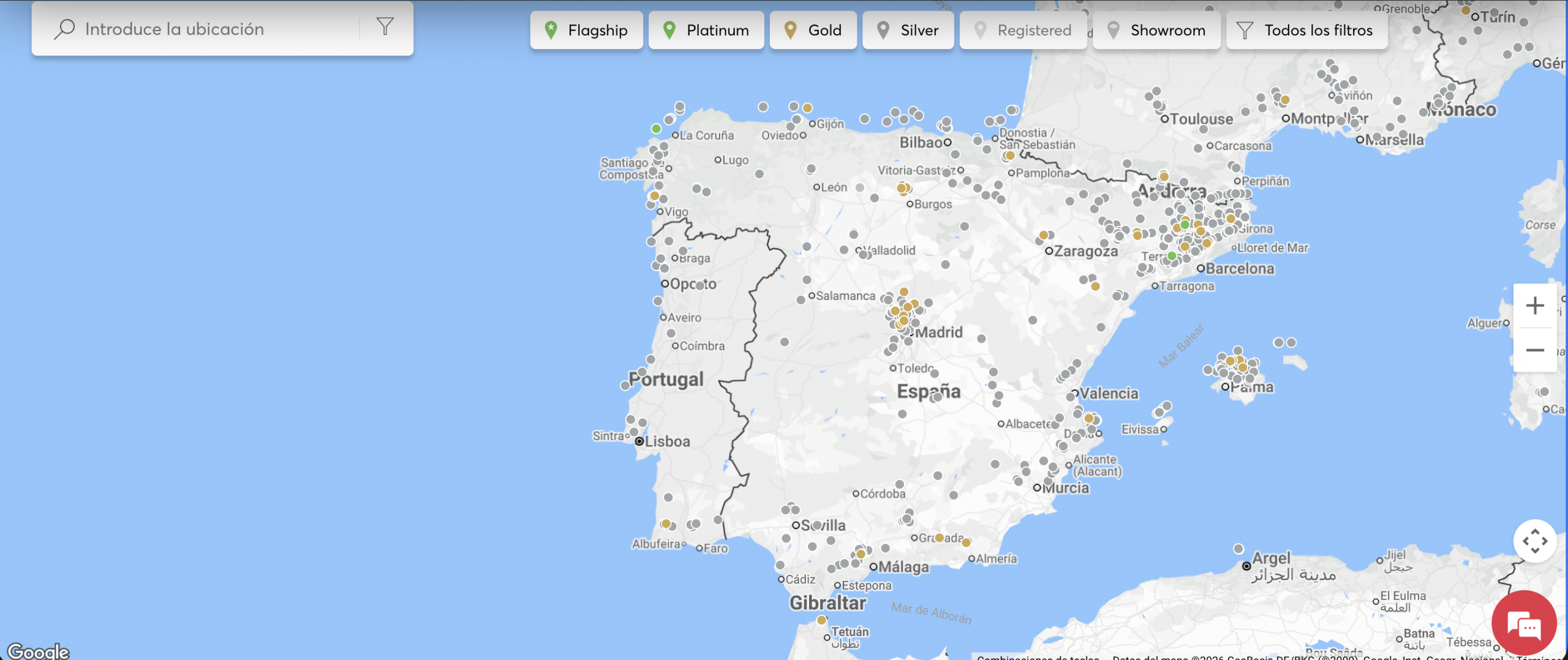Image resolution: width=1568 pixels, height=660 pixels.
Task: Open the red live chat bubble
Action: coord(1524,624)
